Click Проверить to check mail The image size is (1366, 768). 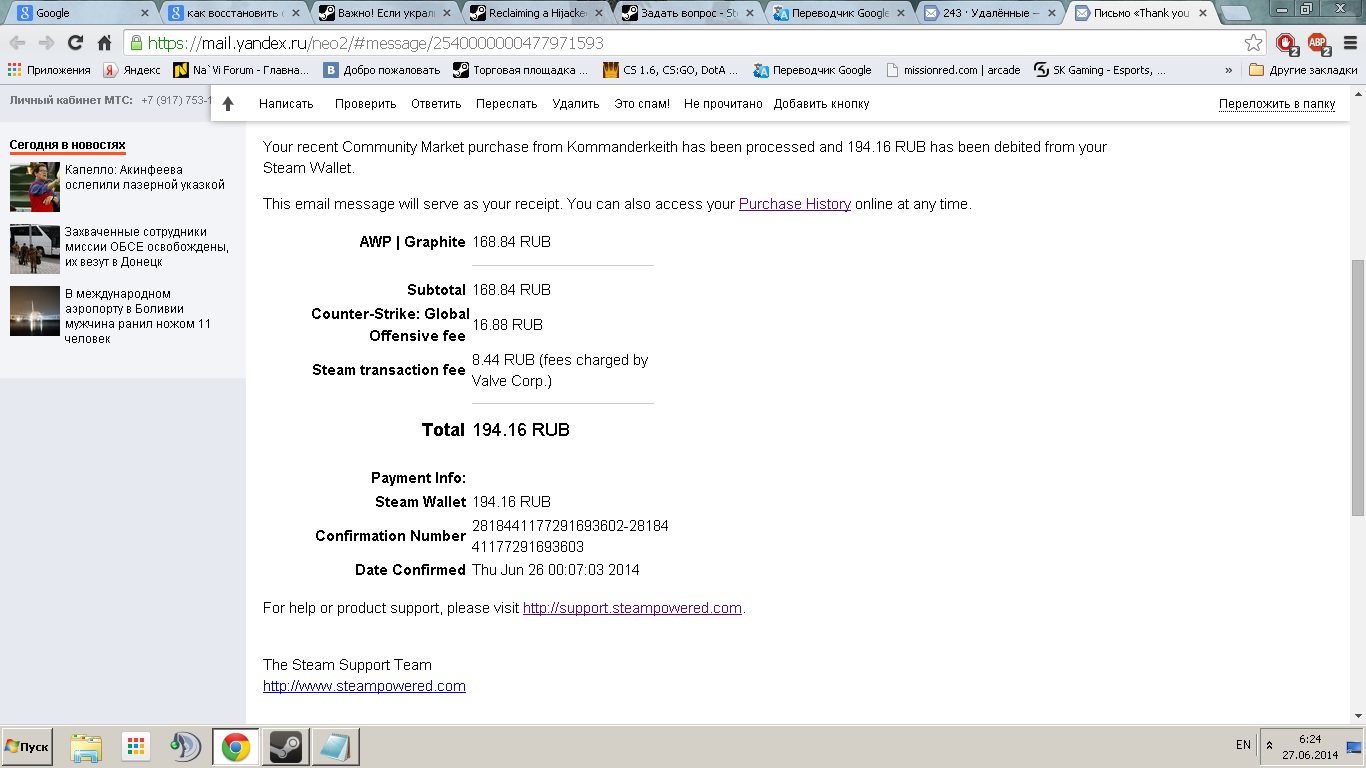point(366,104)
